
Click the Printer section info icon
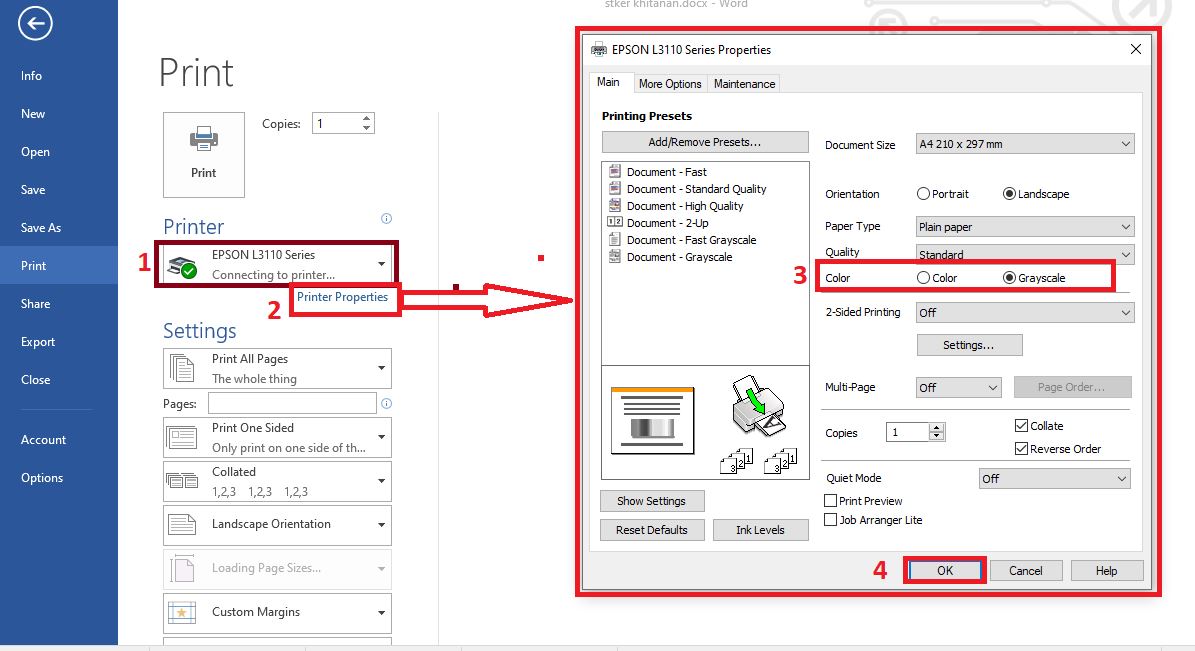386,219
